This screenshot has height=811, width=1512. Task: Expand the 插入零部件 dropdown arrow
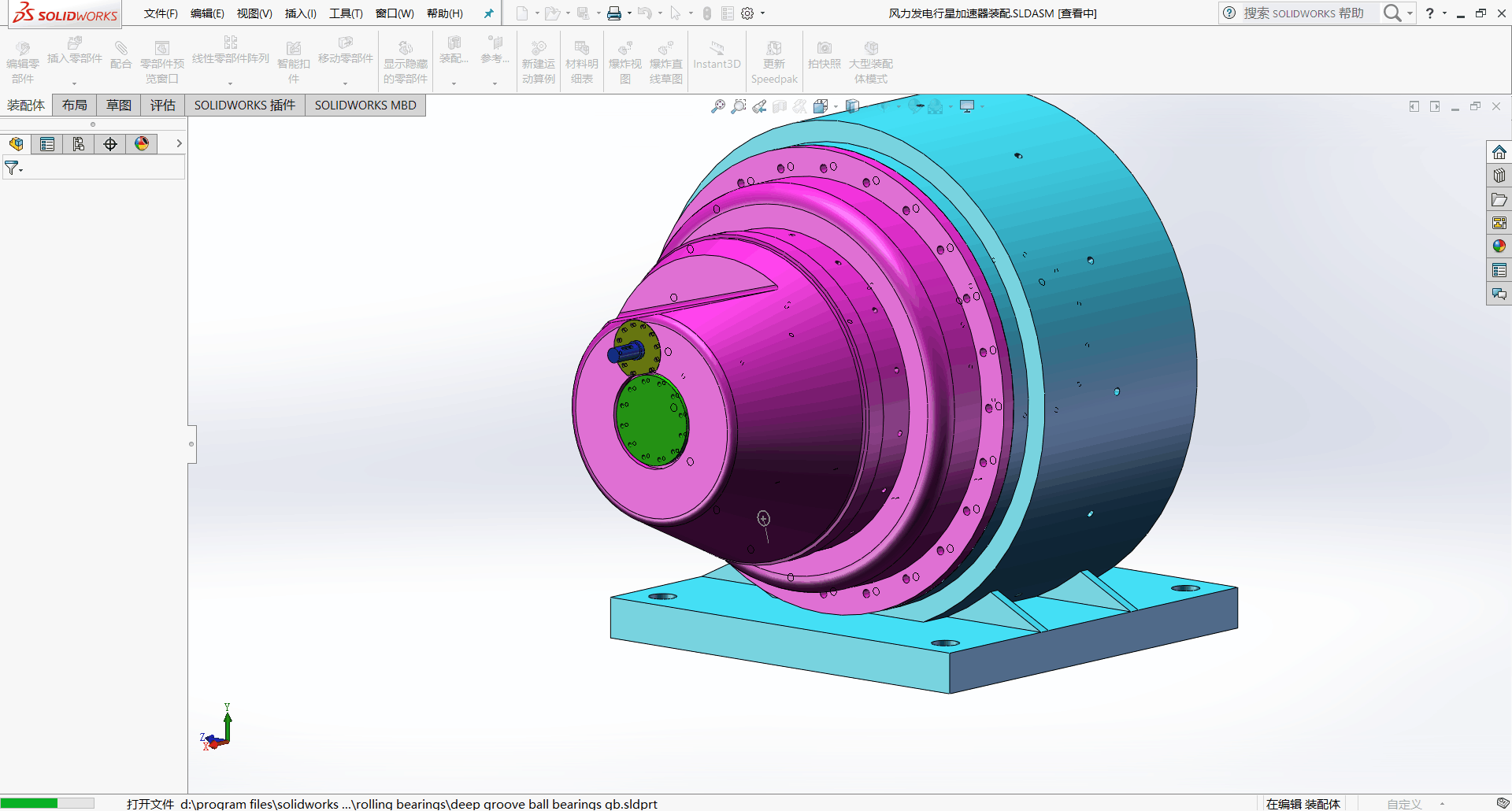[x=75, y=83]
